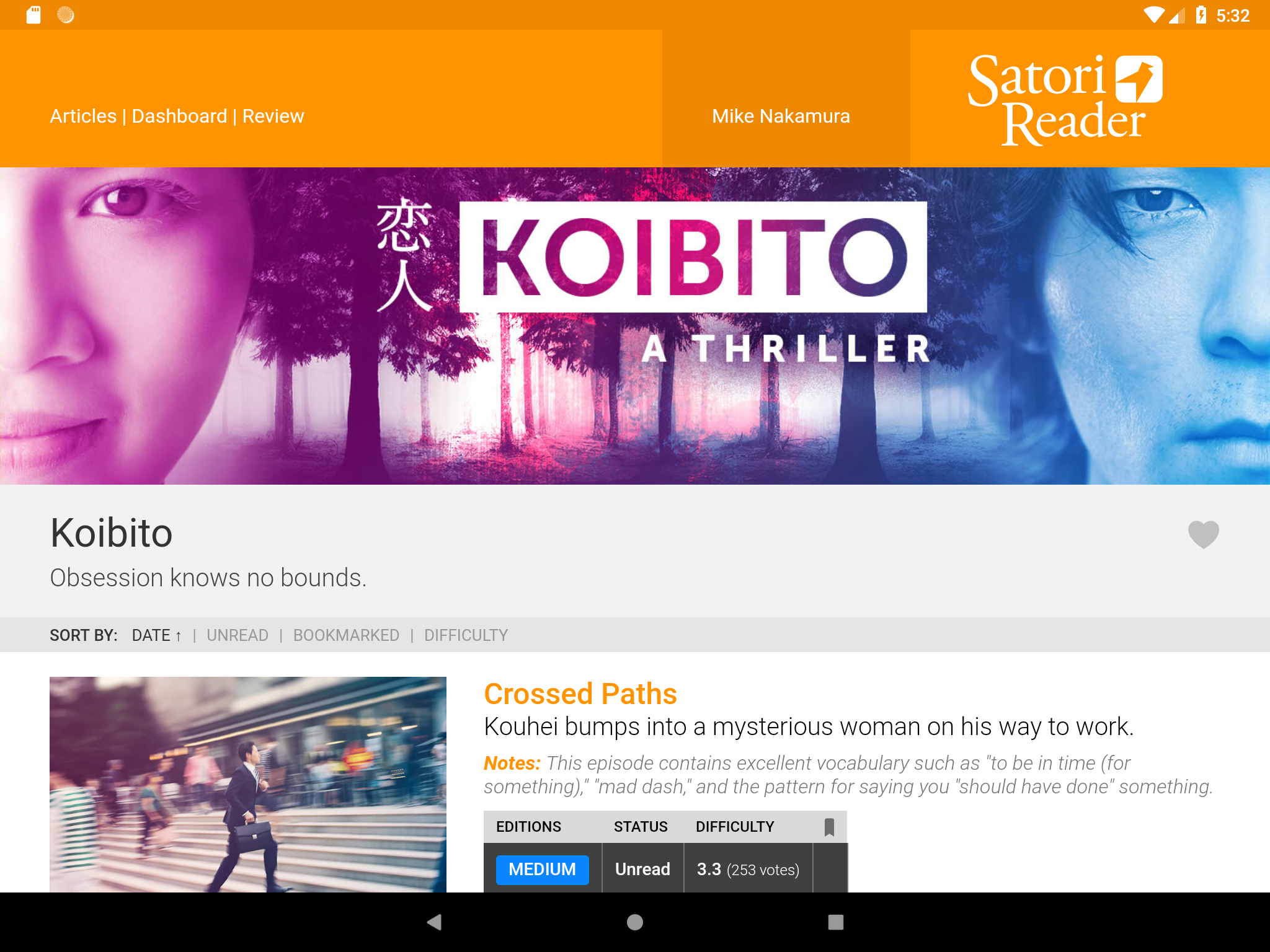Tap the 'Obsession knows no bounds.' tagline
This screenshot has height=952, width=1270.
pyautogui.click(x=208, y=578)
